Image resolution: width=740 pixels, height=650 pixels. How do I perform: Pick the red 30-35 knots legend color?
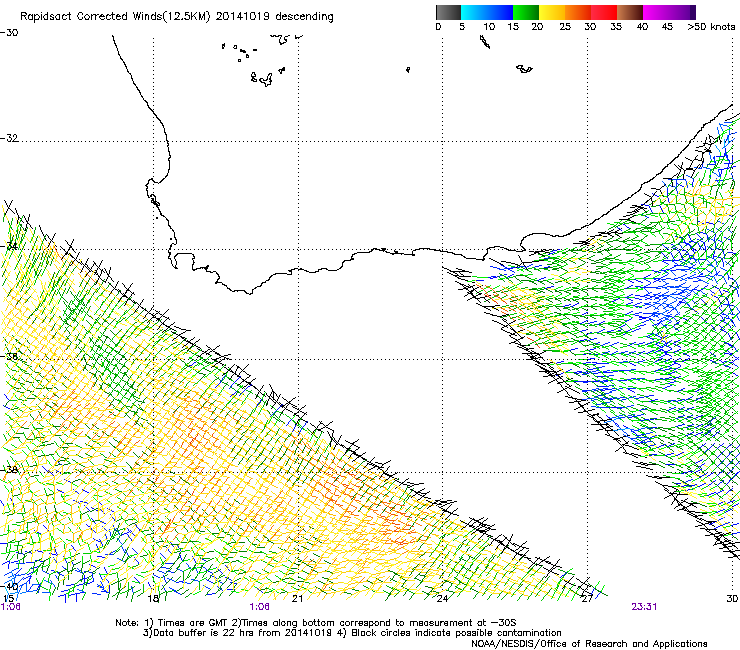pos(604,12)
